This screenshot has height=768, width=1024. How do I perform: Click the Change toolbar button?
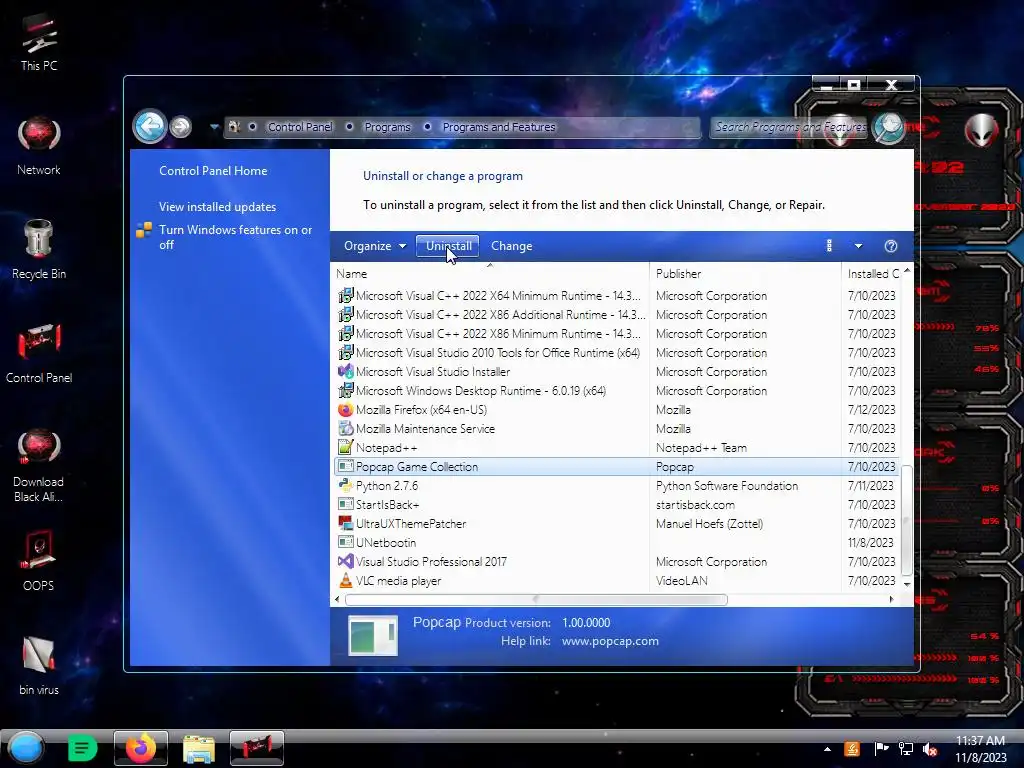coord(511,246)
